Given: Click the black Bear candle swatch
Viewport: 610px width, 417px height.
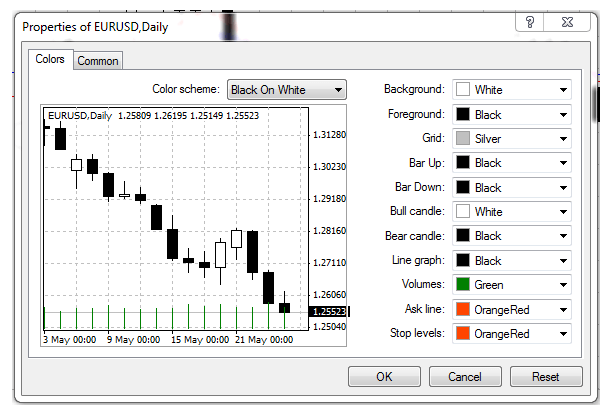Looking at the screenshot, I should pyautogui.click(x=463, y=235).
